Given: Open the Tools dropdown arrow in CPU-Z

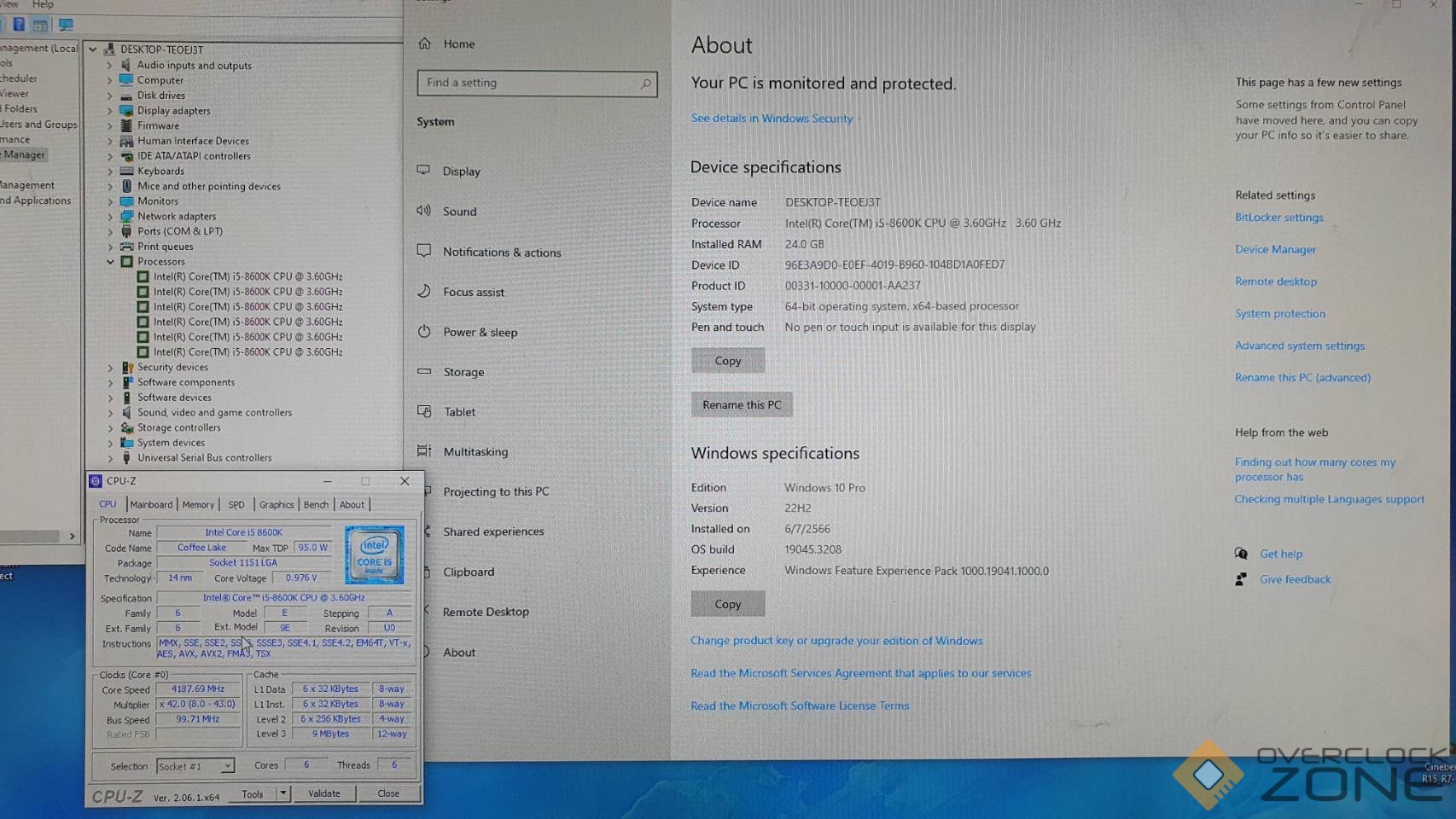Looking at the screenshot, I should [x=282, y=793].
